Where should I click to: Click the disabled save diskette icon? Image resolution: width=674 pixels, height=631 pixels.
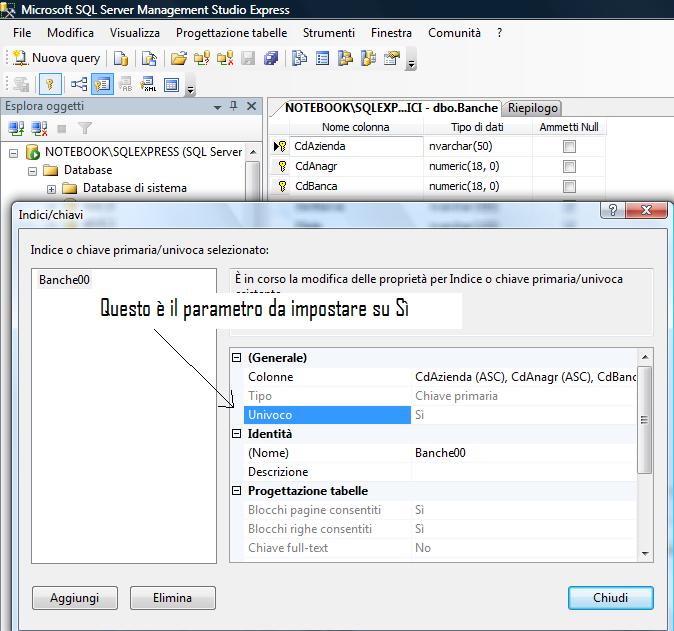tap(248, 58)
